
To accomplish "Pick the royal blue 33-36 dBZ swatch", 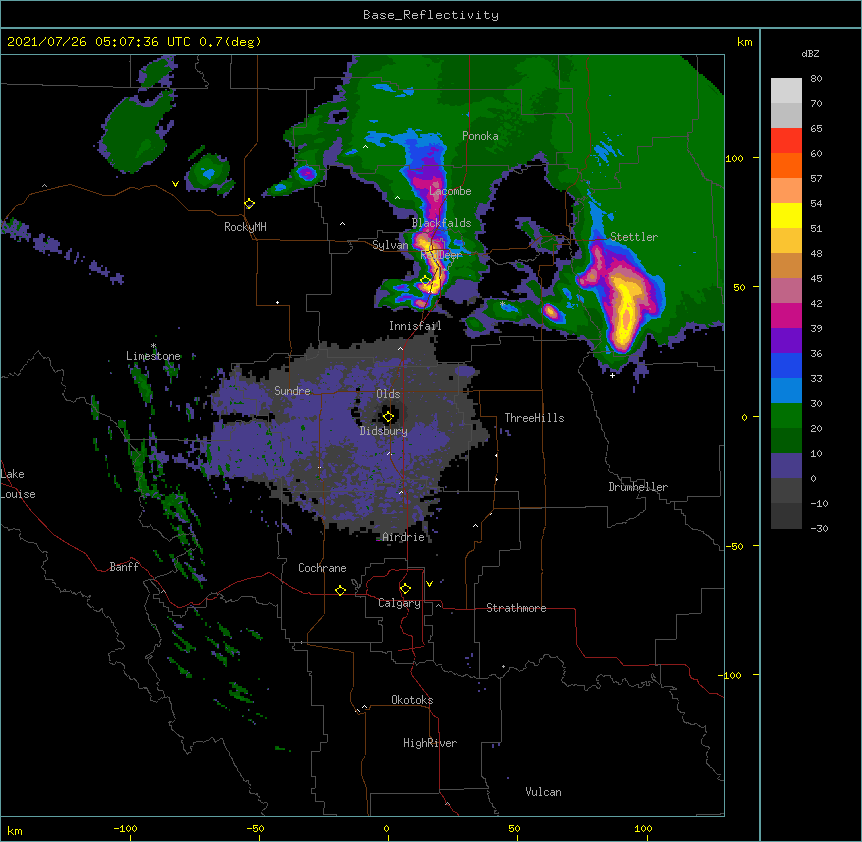I will click(x=786, y=365).
